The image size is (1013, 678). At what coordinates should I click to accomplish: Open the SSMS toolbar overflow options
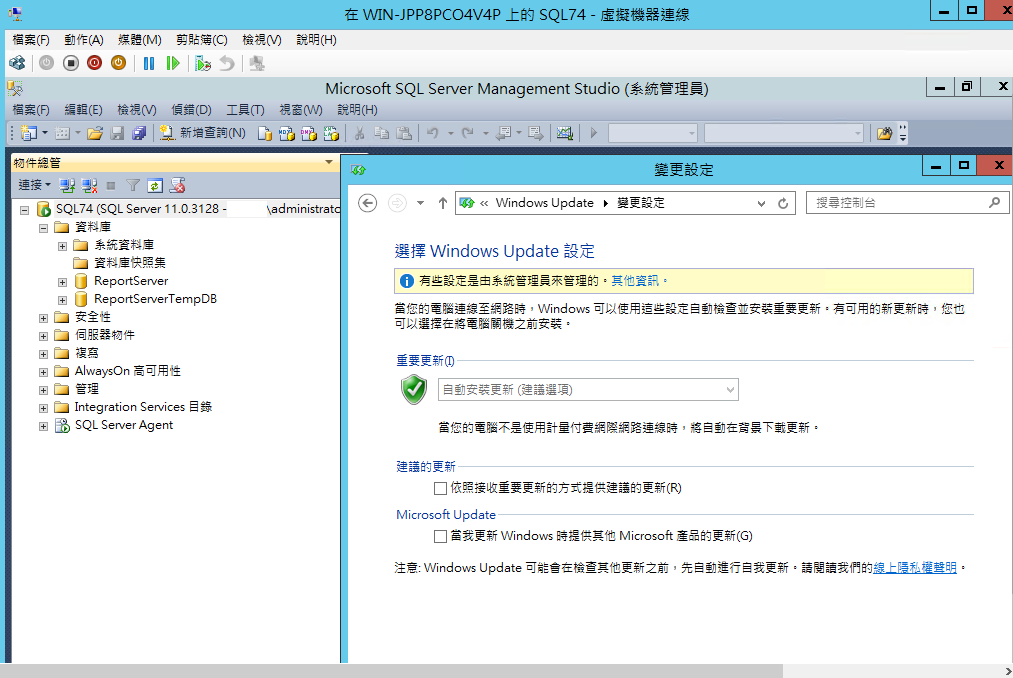point(903,133)
